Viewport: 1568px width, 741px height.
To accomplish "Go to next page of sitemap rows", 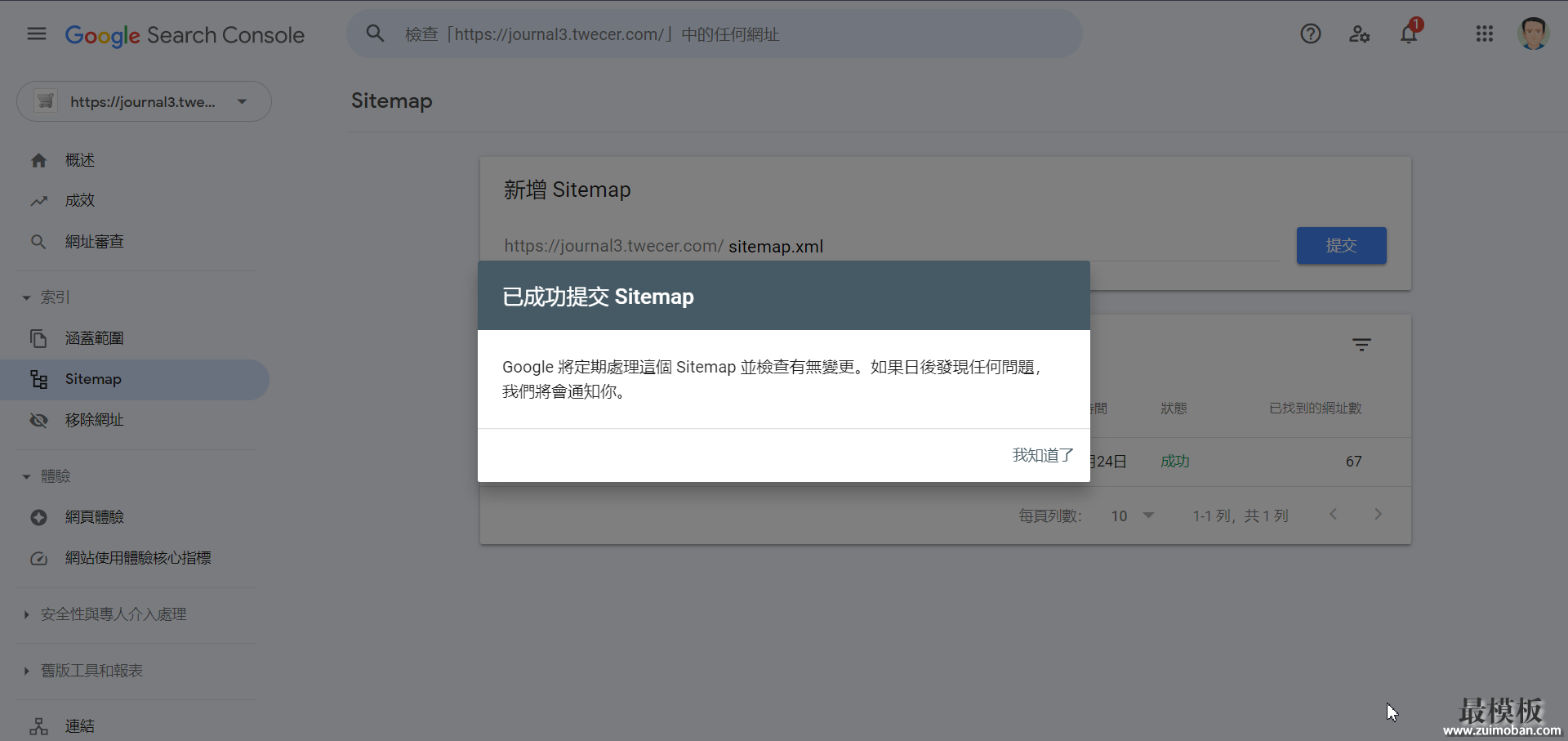I will (x=1378, y=515).
